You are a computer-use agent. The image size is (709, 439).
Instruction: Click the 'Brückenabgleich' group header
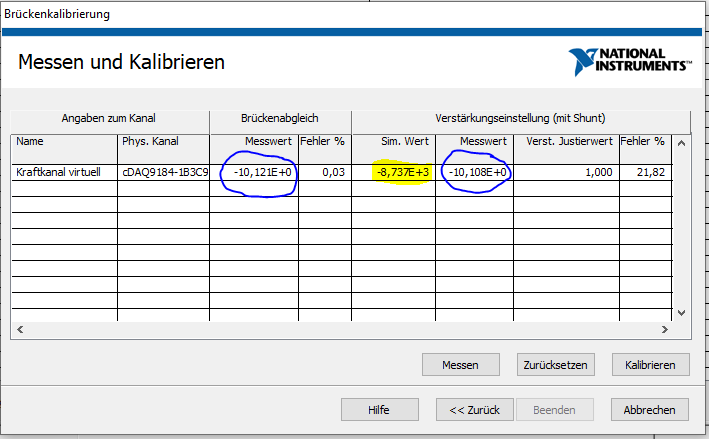280,118
